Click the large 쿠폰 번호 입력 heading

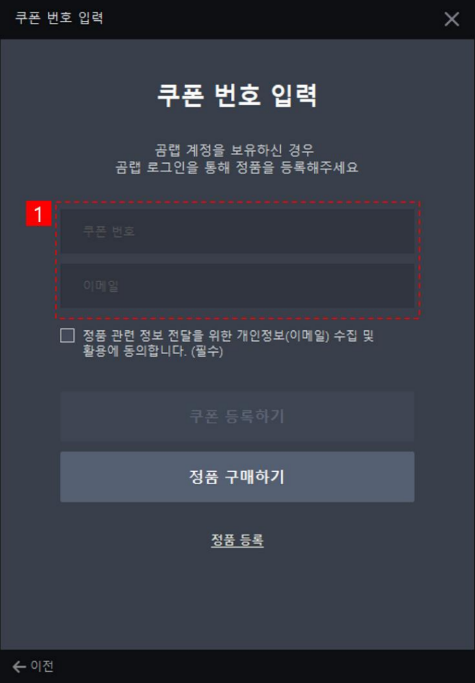[237, 95]
